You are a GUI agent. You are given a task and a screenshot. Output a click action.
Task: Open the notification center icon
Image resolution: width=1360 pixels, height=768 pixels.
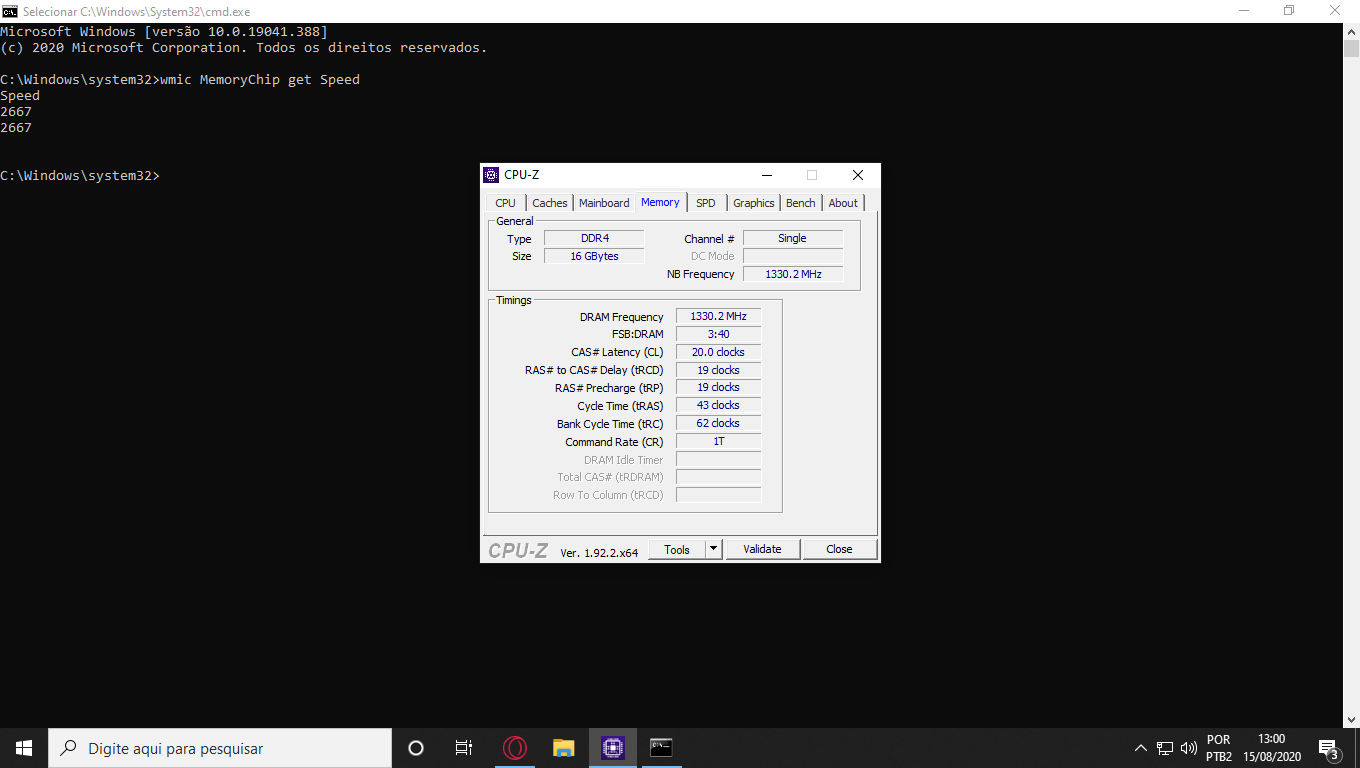(1329, 748)
